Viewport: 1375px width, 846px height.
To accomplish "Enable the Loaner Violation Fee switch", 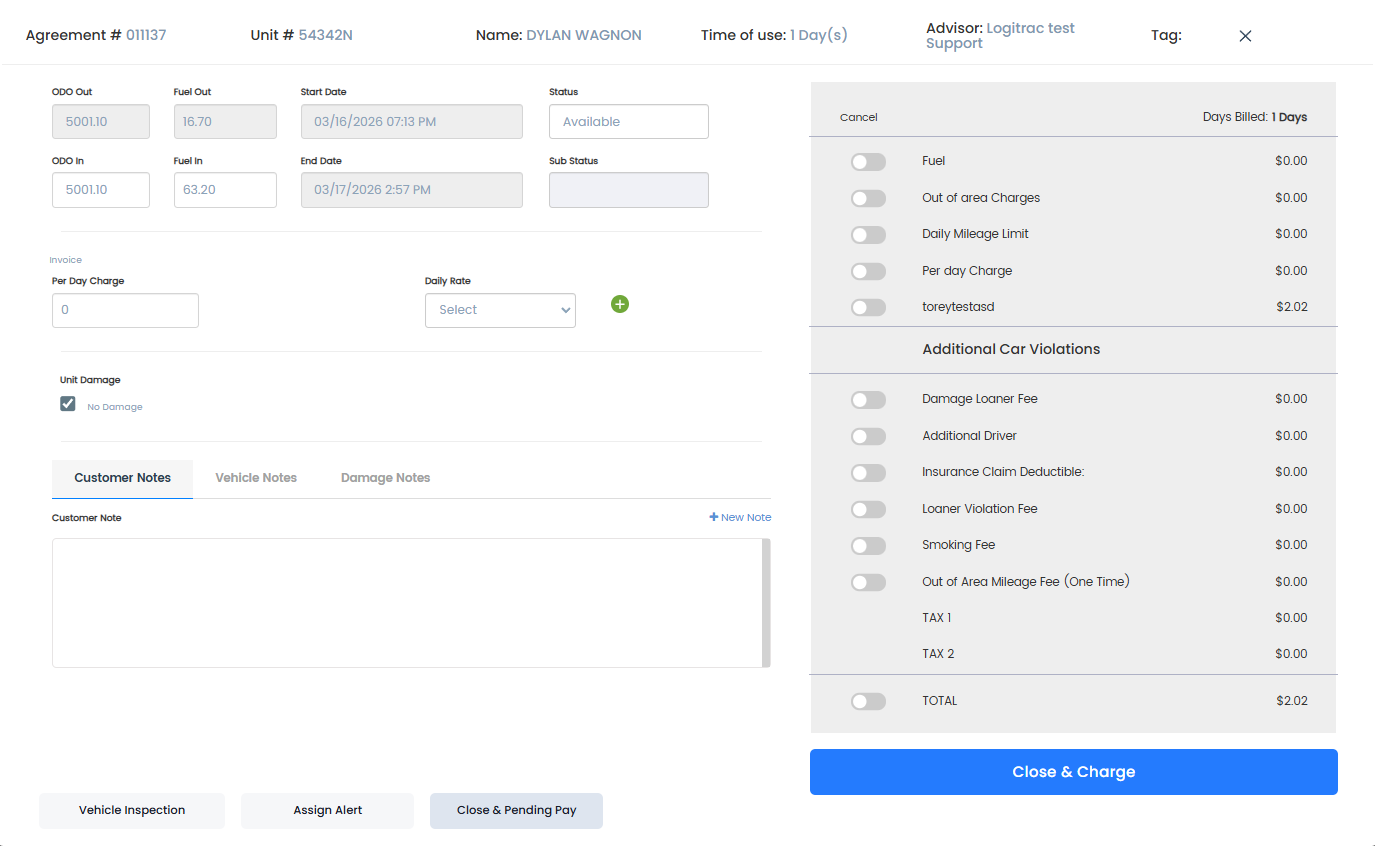I will click(x=868, y=509).
